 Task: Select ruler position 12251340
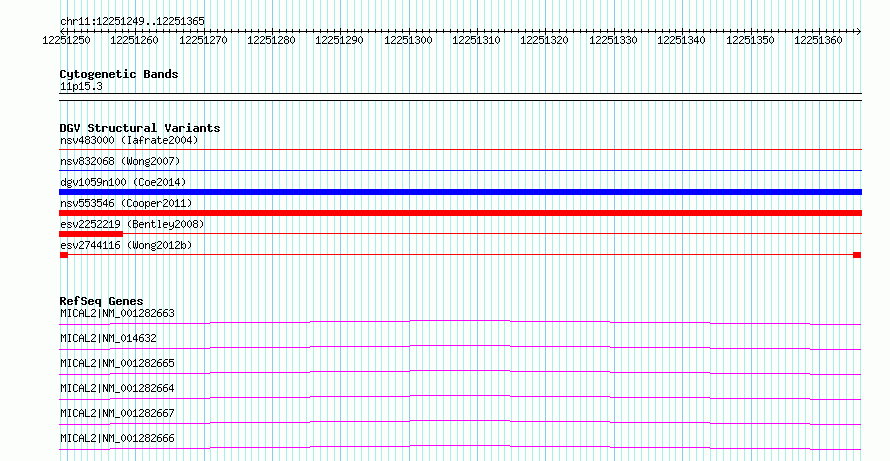tap(681, 40)
